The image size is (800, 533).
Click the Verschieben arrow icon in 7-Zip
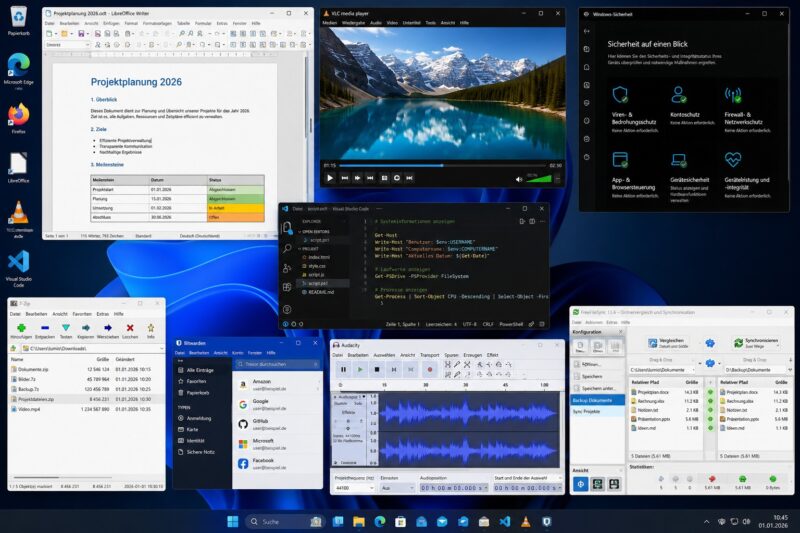pyautogui.click(x=108, y=328)
